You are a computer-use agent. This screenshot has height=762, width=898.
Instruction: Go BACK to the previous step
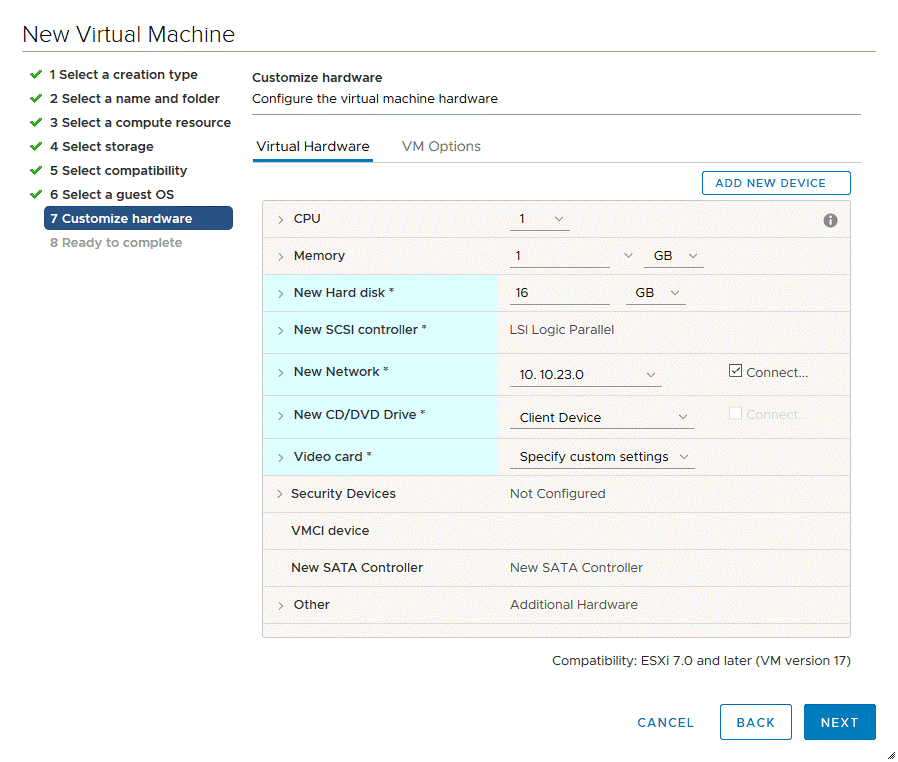pos(755,722)
